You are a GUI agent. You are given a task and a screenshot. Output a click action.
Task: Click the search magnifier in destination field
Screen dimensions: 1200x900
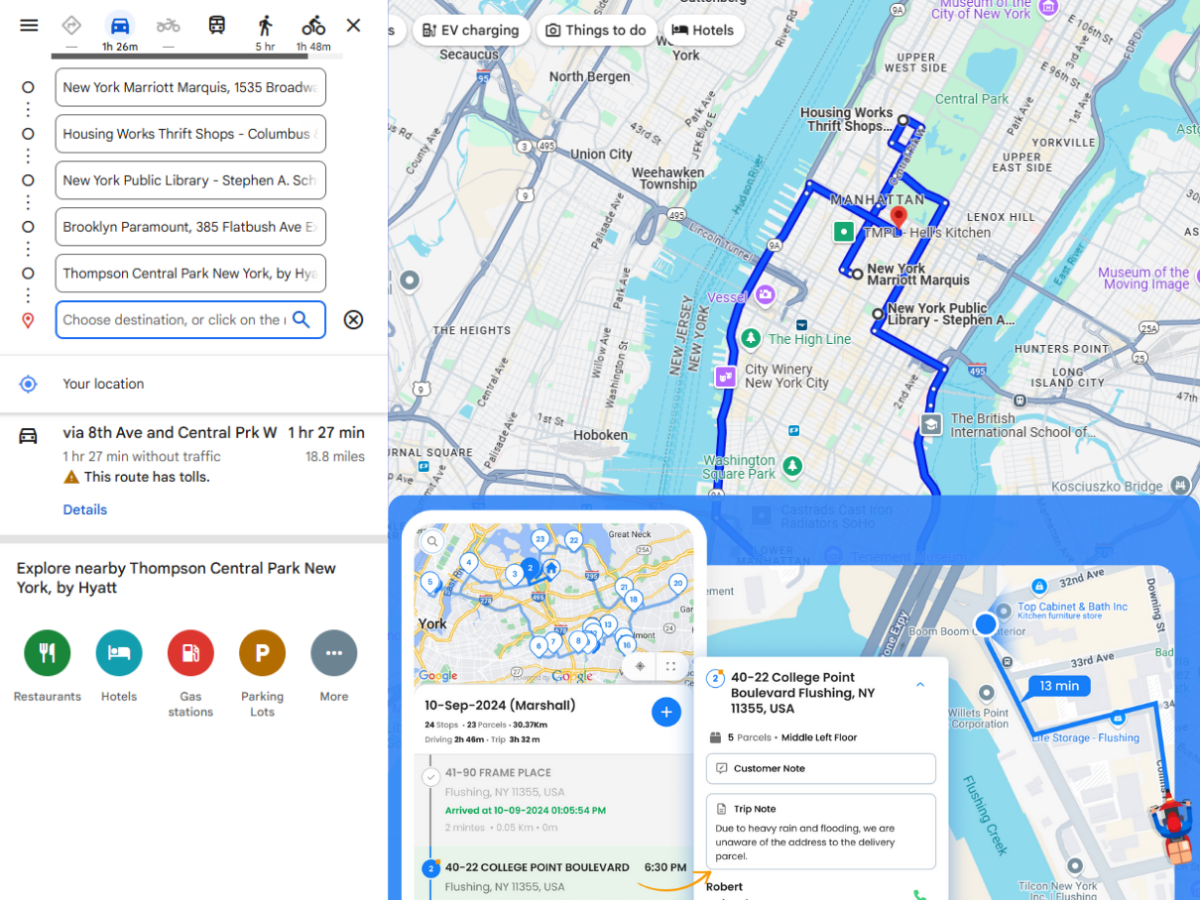(301, 320)
